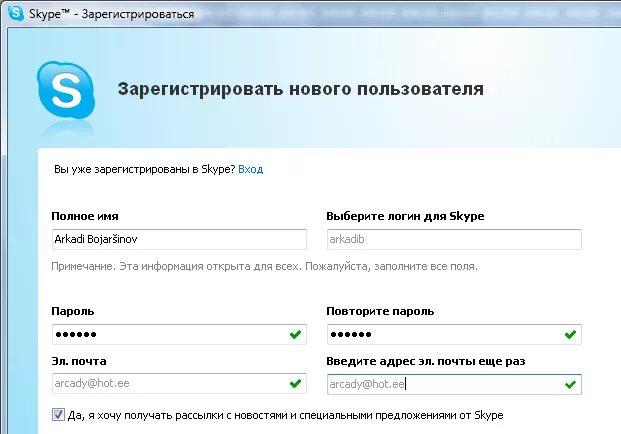Click the Полное имя label
621x434 pixels.
85,216
